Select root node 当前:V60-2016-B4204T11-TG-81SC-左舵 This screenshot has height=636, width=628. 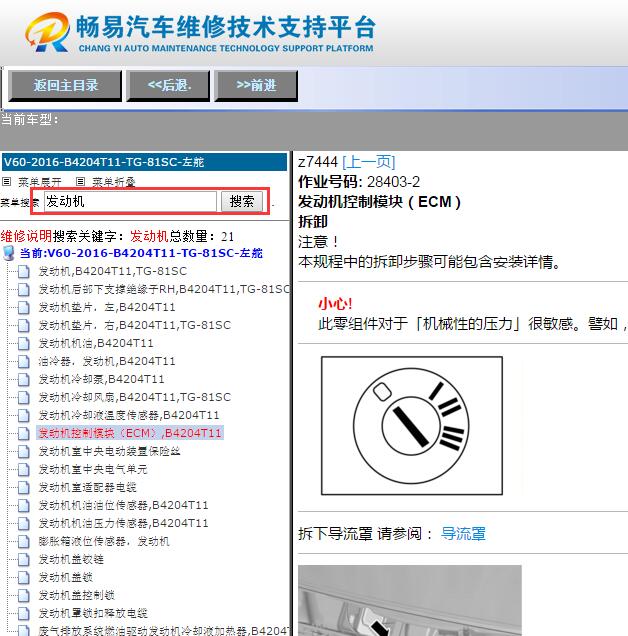pyautogui.click(x=141, y=253)
